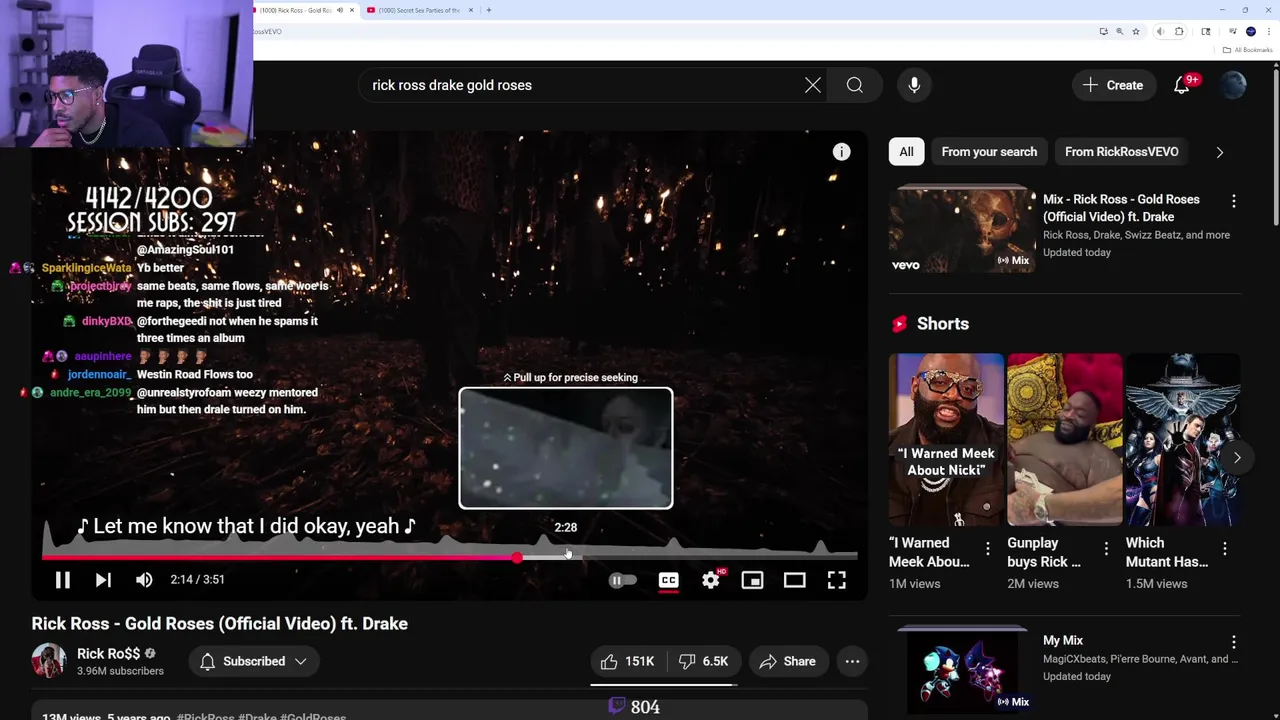Open Chrome profile avatar

[1250, 31]
